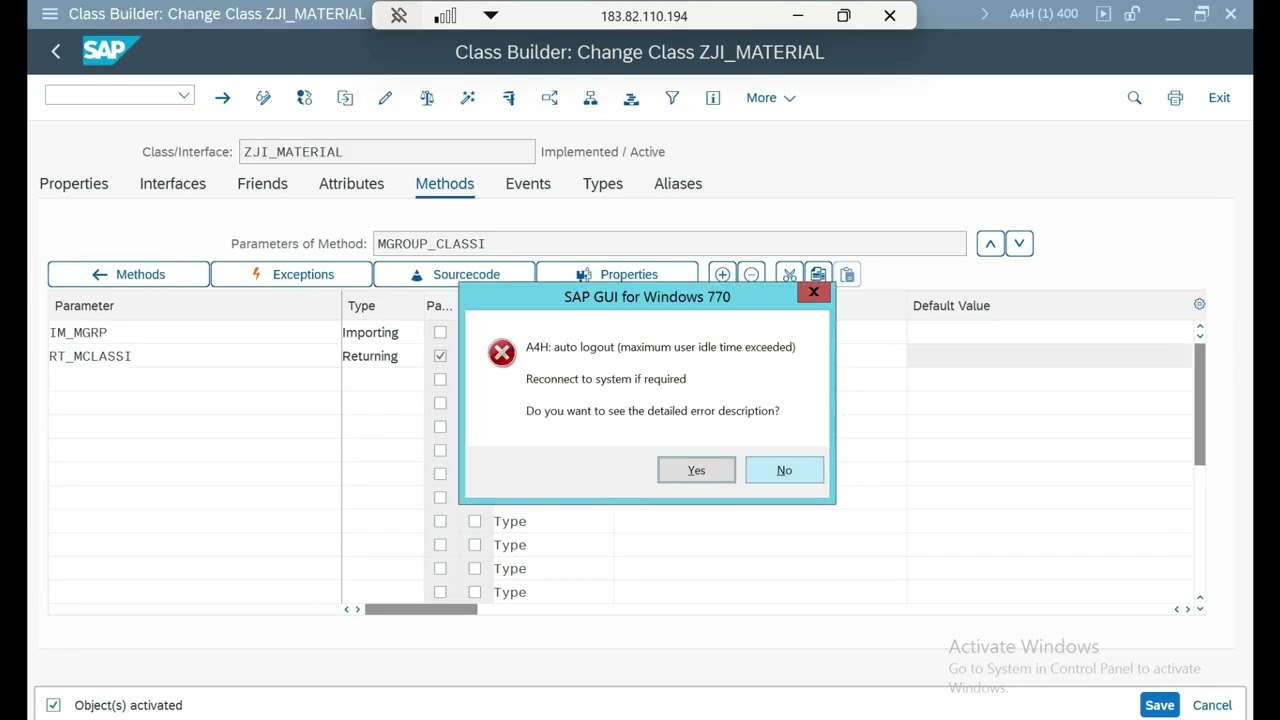
Task: Delete parameter row with minus icon
Action: tap(752, 274)
